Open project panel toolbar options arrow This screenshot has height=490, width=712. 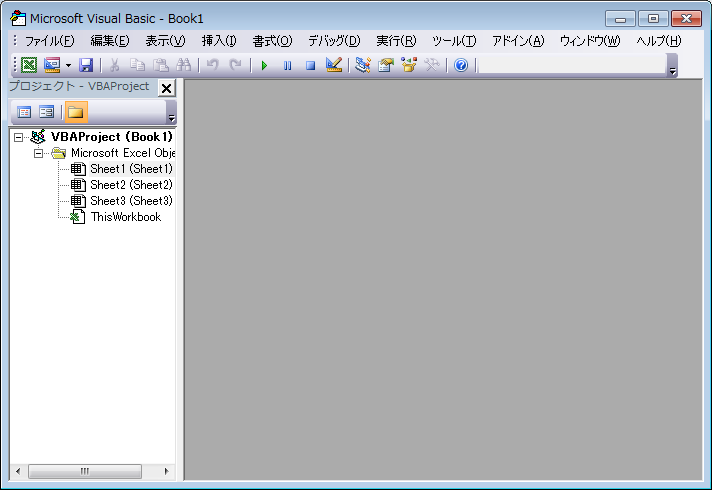click(171, 113)
